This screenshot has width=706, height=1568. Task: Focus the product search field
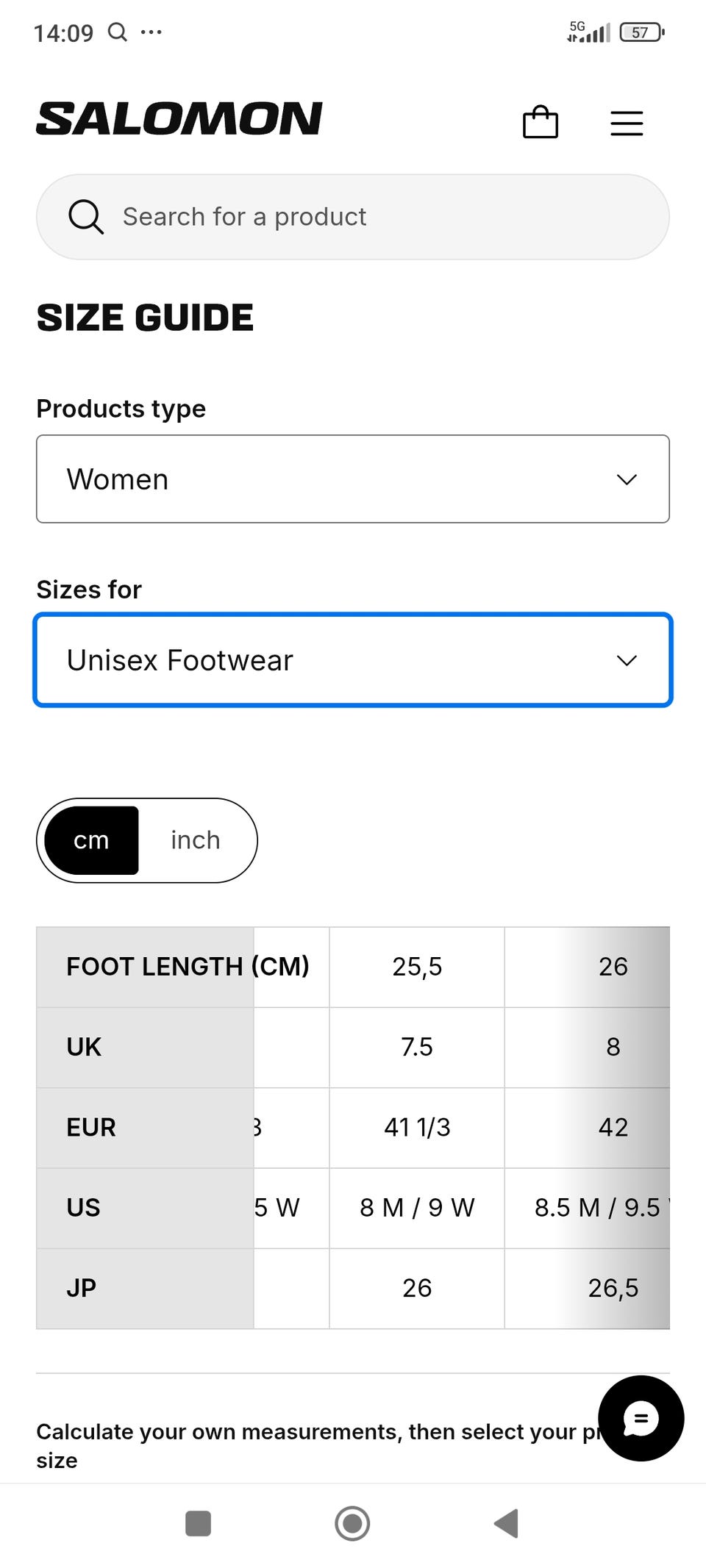(x=368, y=217)
